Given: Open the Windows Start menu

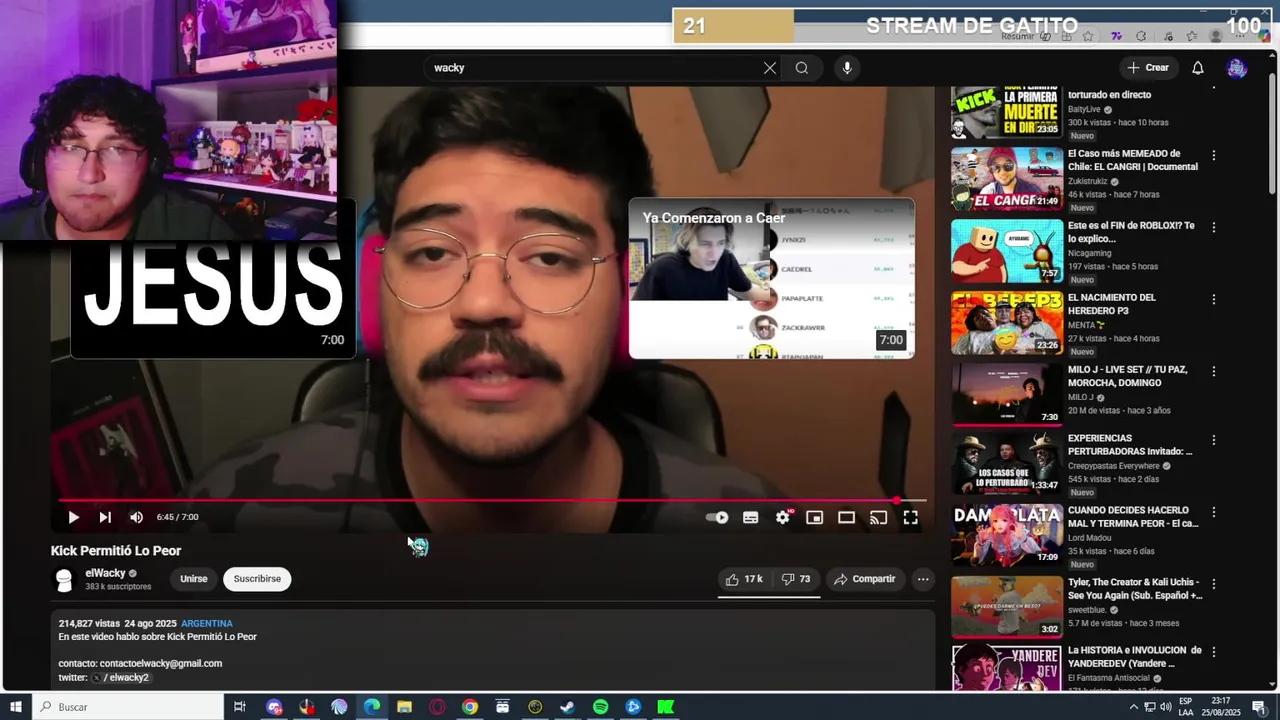Looking at the screenshot, I should (16, 707).
